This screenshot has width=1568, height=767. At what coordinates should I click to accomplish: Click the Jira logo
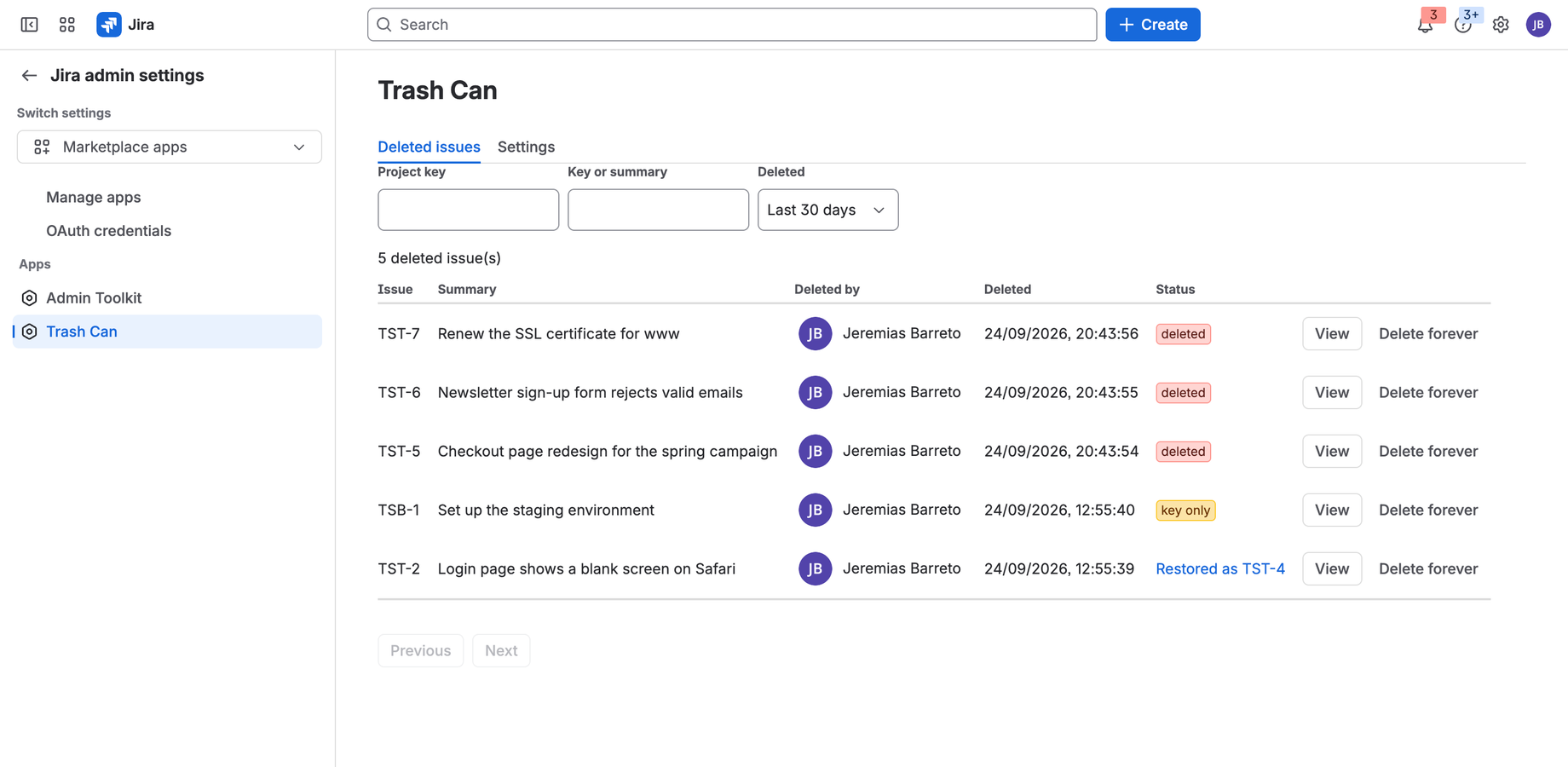coord(125,25)
